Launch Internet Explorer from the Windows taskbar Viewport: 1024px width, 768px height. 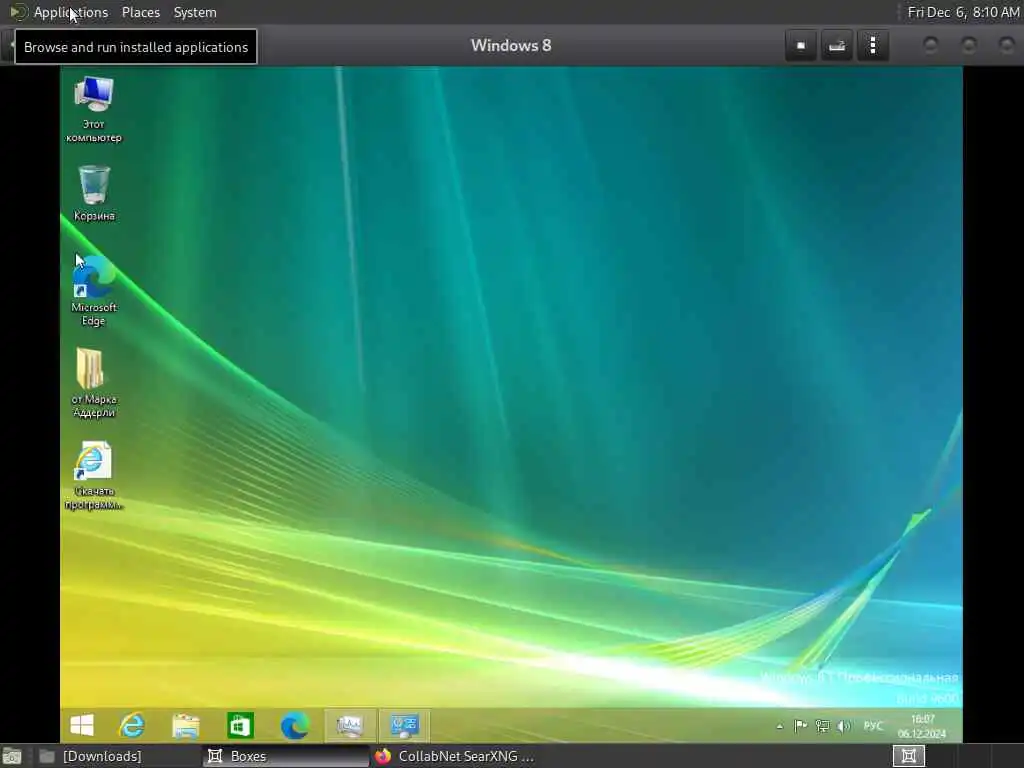(x=131, y=725)
